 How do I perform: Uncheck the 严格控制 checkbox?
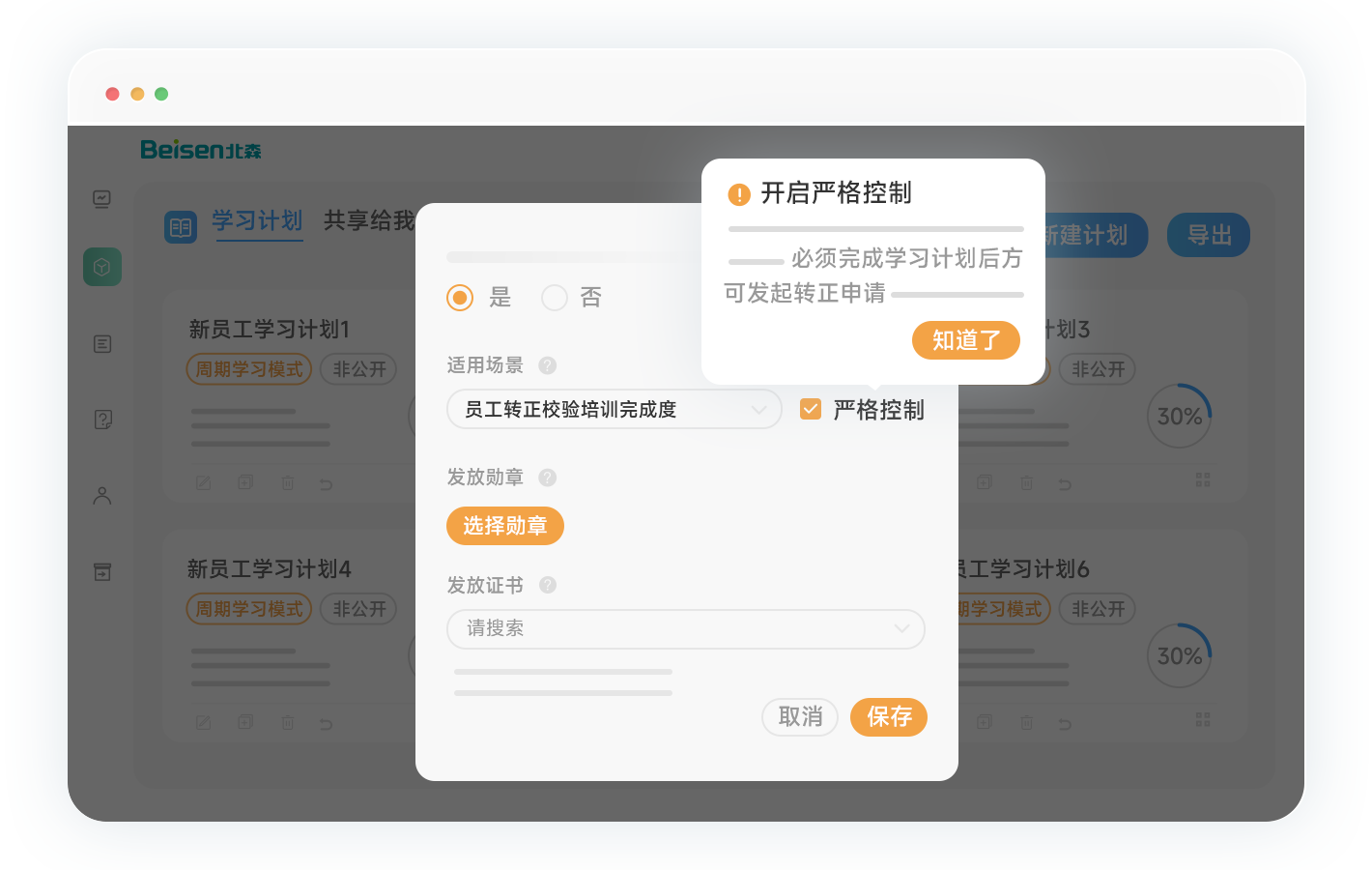(811, 410)
